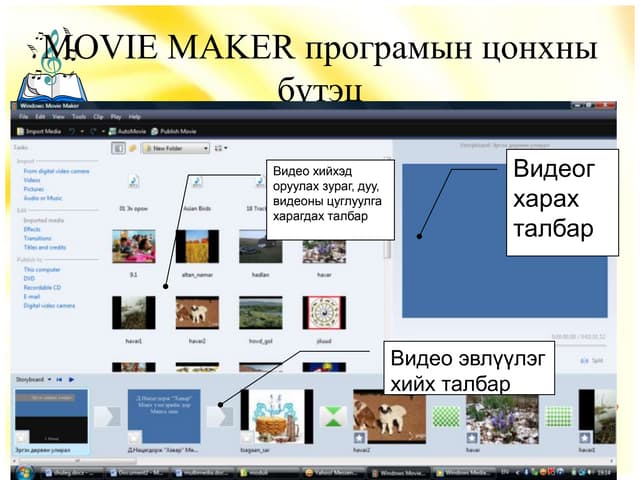This screenshot has width=640, height=480.
Task: Open Windows Media item in the taskbar
Action: [x=466, y=471]
